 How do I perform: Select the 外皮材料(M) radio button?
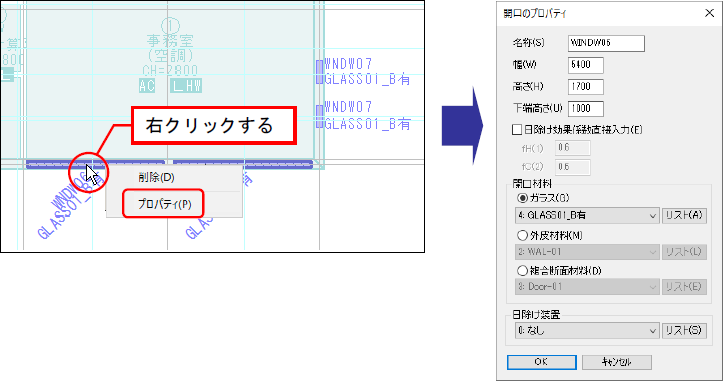[522, 236]
